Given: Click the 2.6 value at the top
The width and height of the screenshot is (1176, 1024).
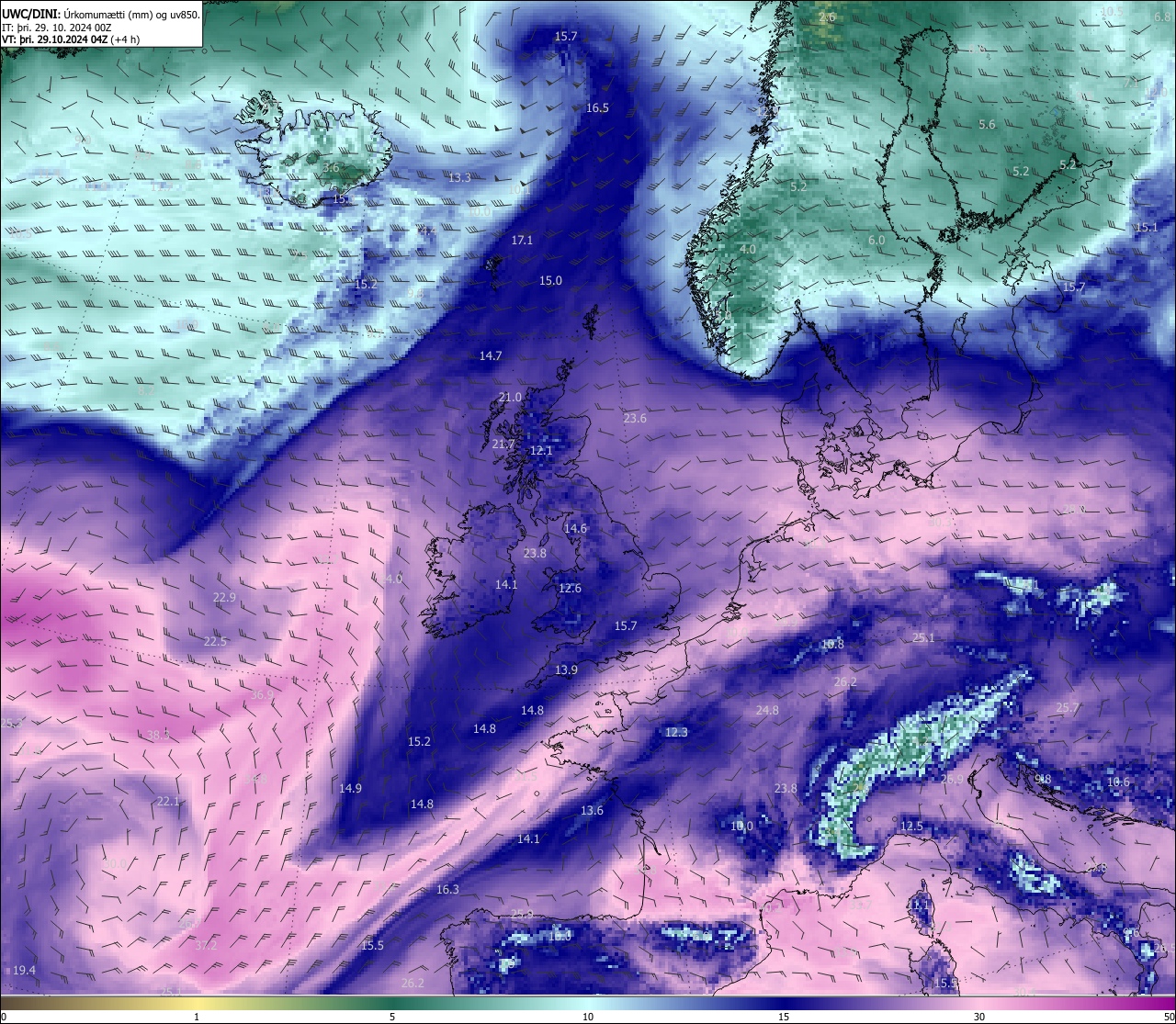Looking at the screenshot, I should [827, 17].
